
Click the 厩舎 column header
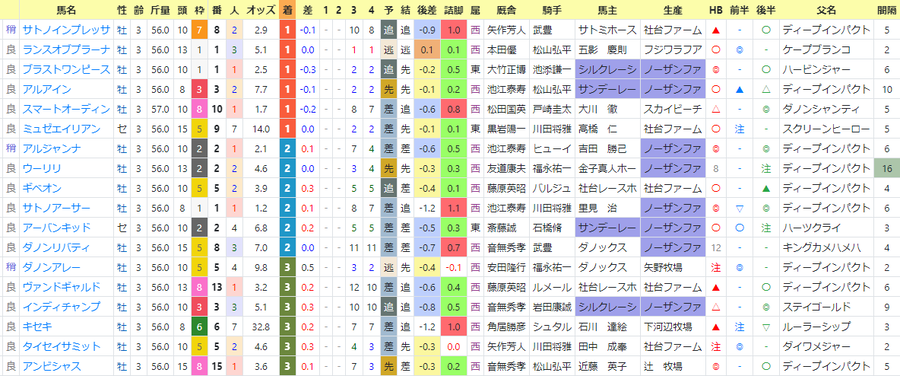(506, 10)
